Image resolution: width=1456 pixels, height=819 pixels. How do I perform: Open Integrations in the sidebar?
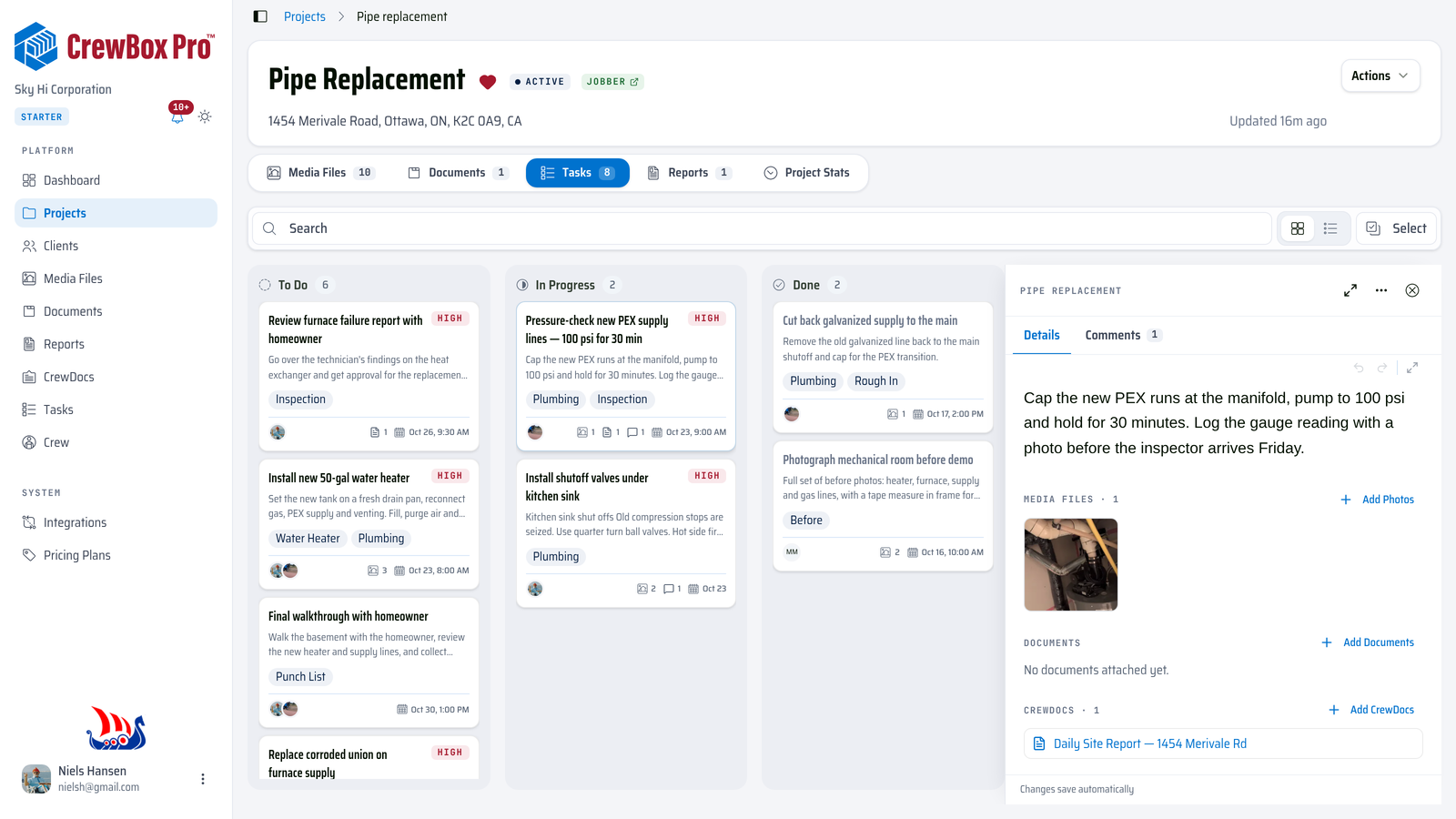coord(116,522)
